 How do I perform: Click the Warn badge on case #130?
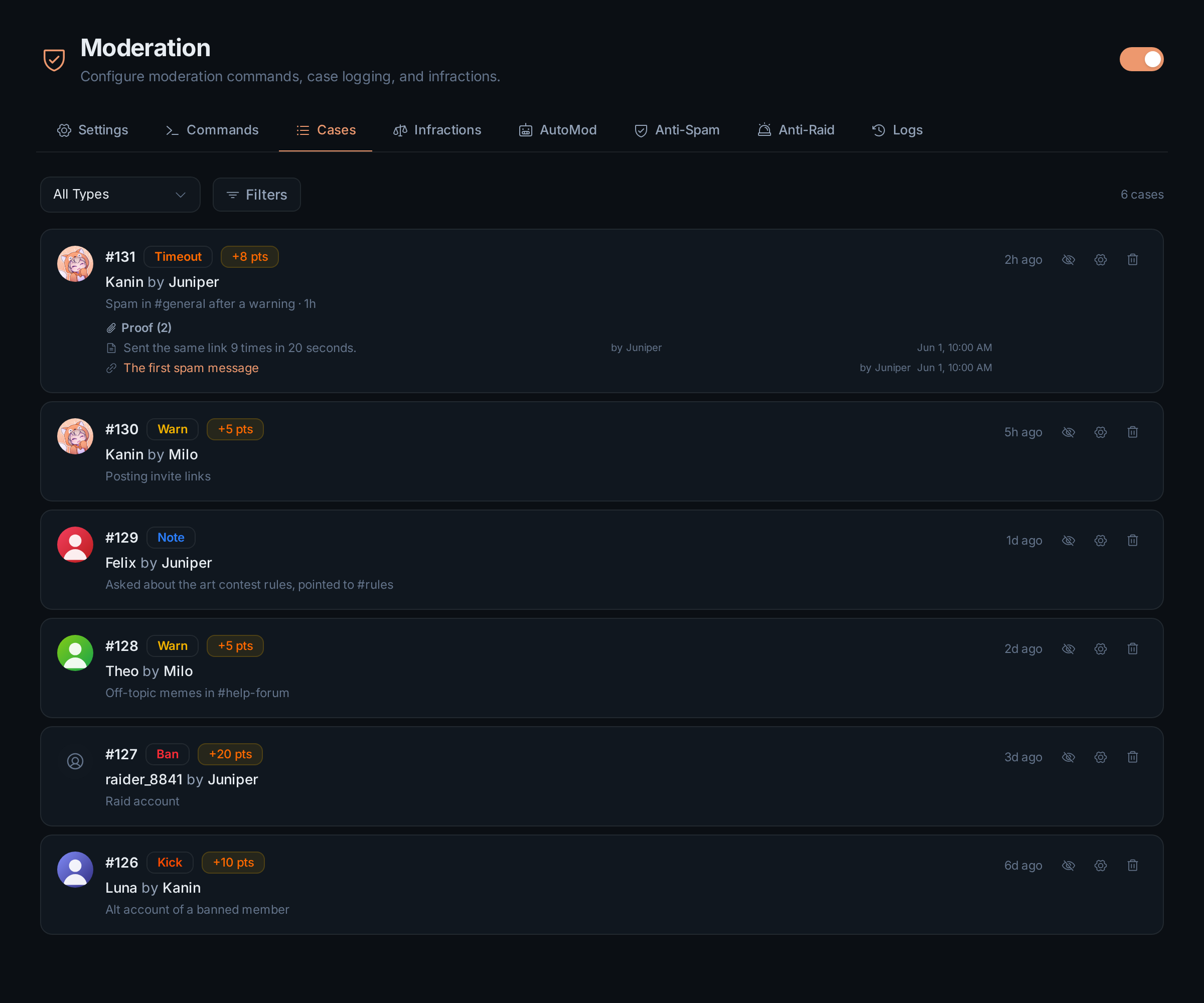coord(173,429)
